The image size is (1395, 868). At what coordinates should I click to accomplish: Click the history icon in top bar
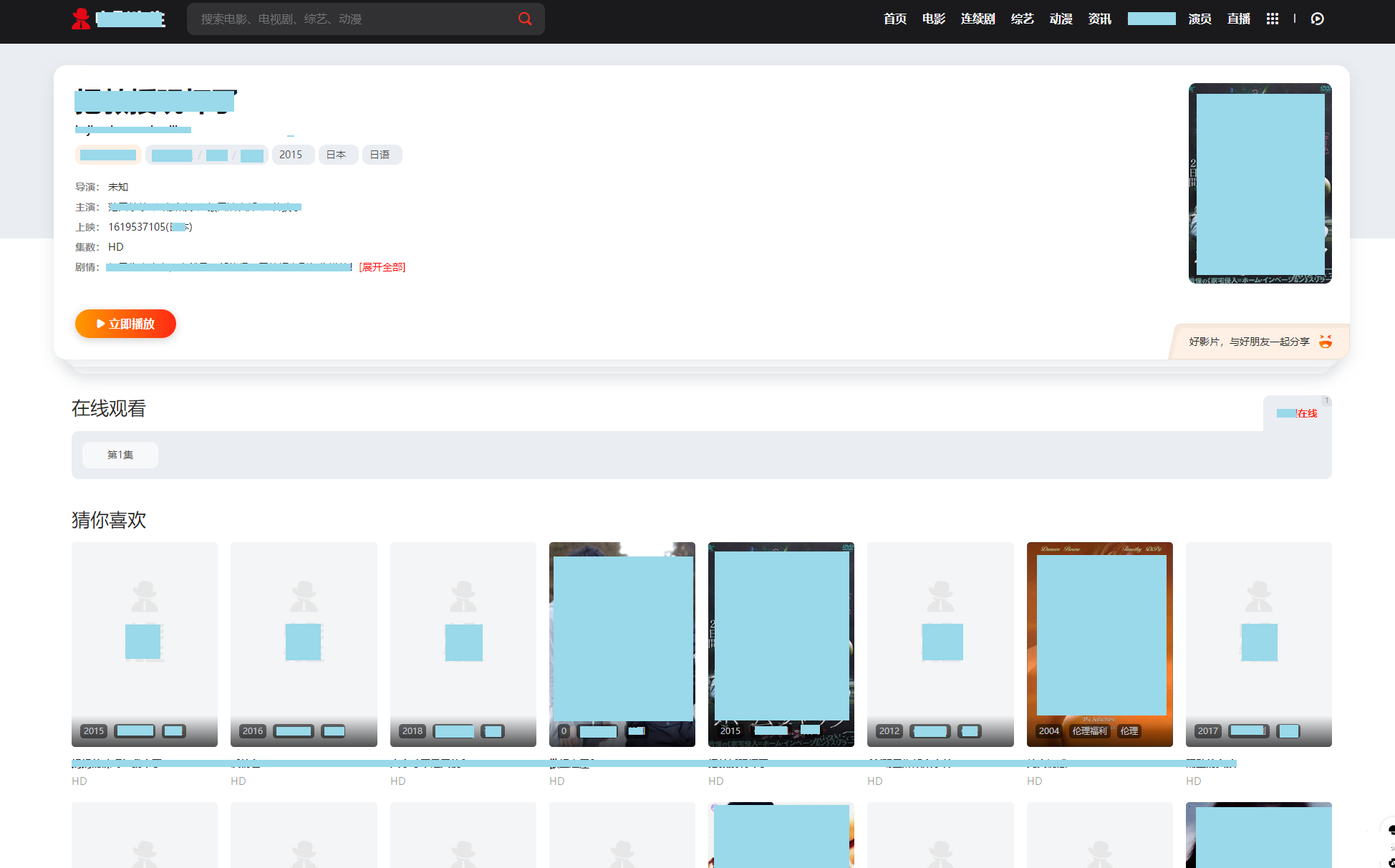point(1317,19)
